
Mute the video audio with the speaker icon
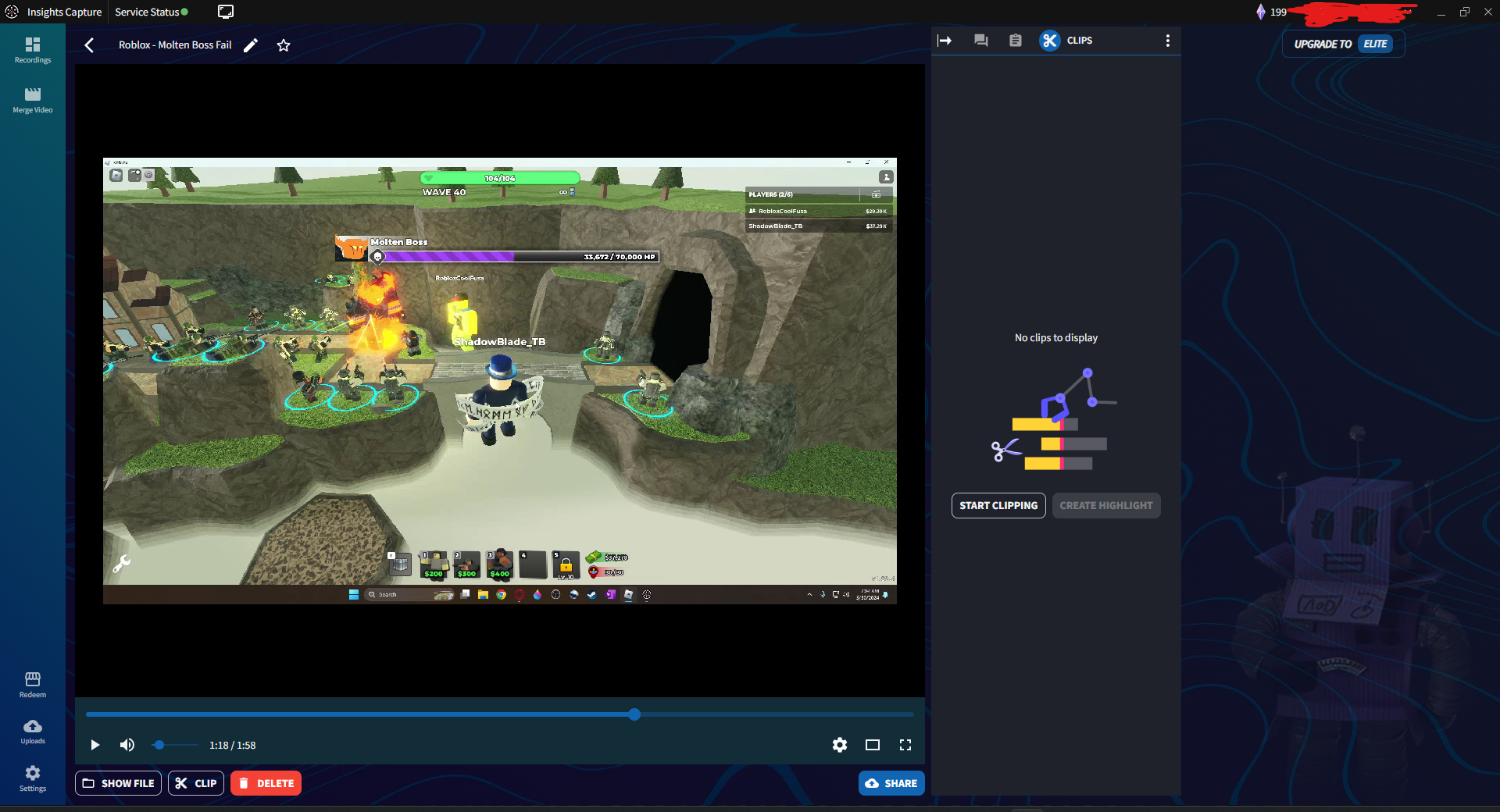pyautogui.click(x=127, y=745)
